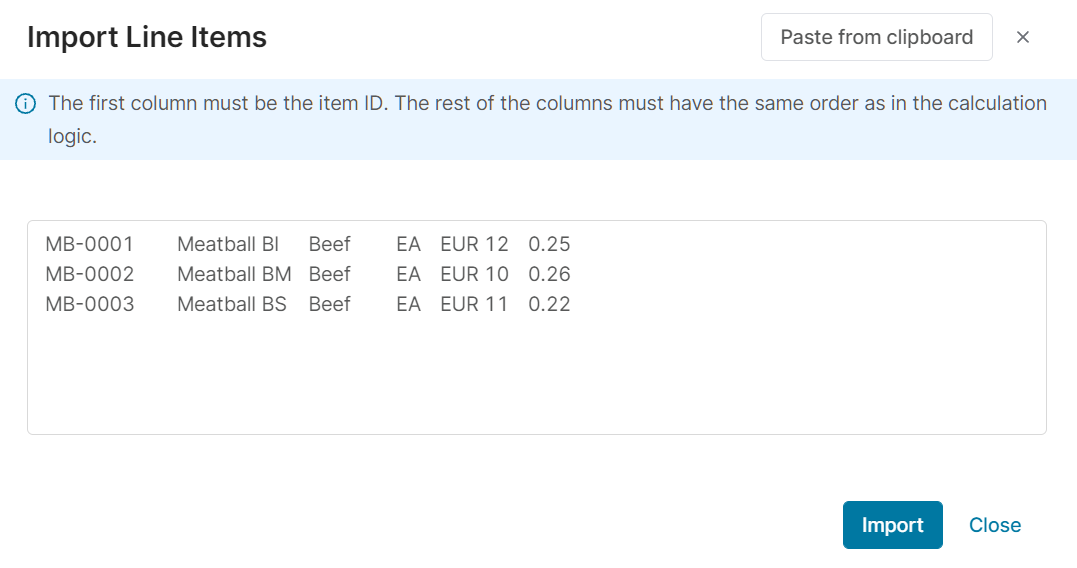Click the 0.22 value in the third row
1077x568 pixels.
[x=549, y=304]
